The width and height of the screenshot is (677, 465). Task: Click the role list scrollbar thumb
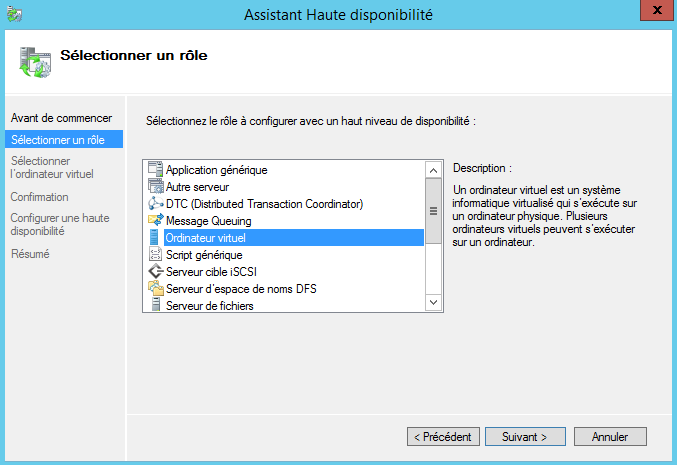pyautogui.click(x=433, y=211)
